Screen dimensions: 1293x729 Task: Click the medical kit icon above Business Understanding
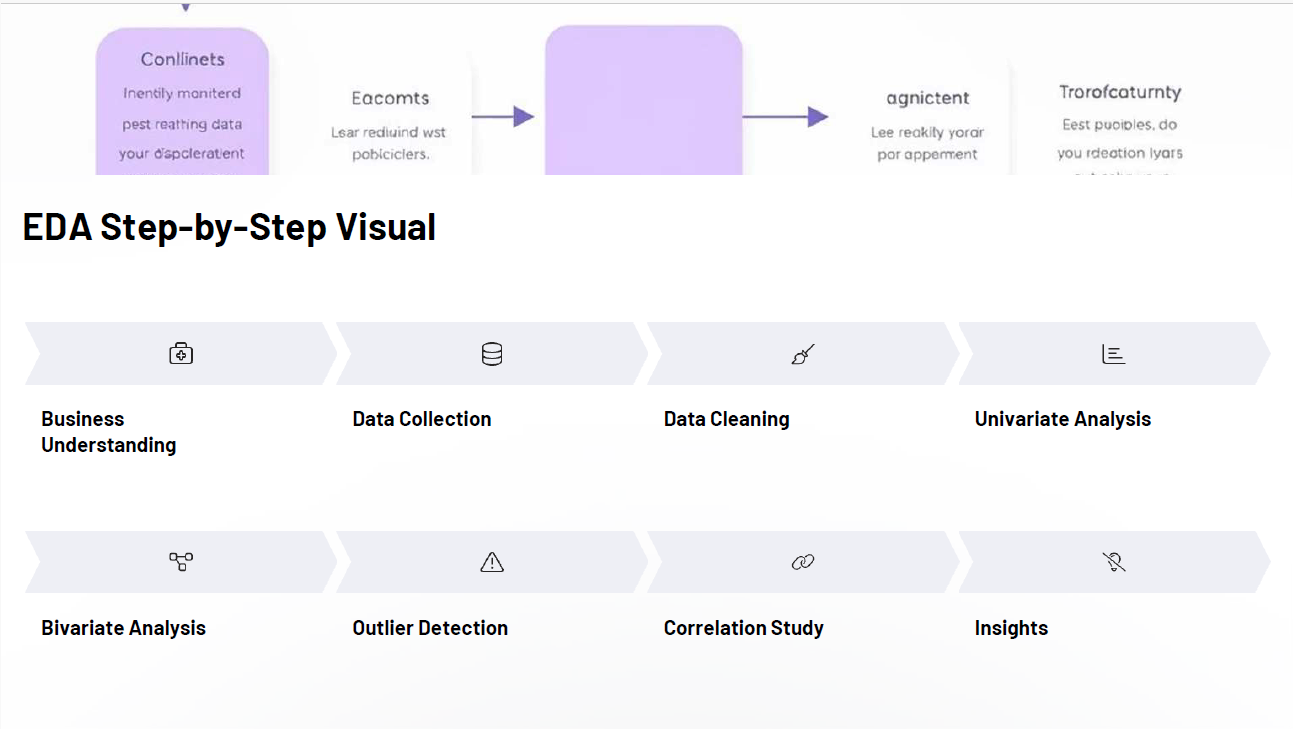click(x=181, y=354)
